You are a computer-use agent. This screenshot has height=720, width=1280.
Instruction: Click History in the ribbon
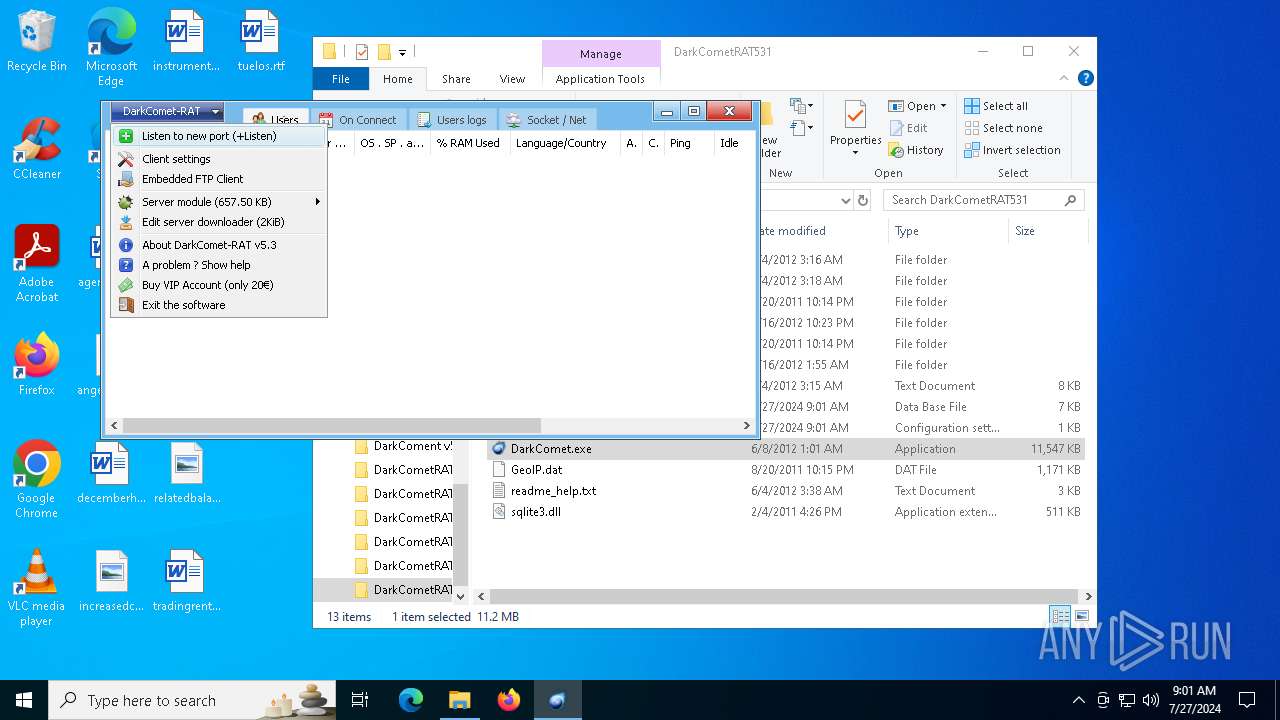coord(916,150)
